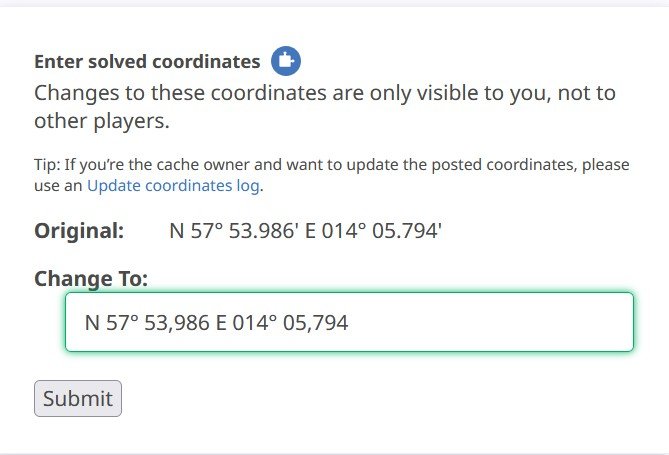Click the words 'use an' before the link
Screen dimensions: 669x455
[x=58, y=186]
